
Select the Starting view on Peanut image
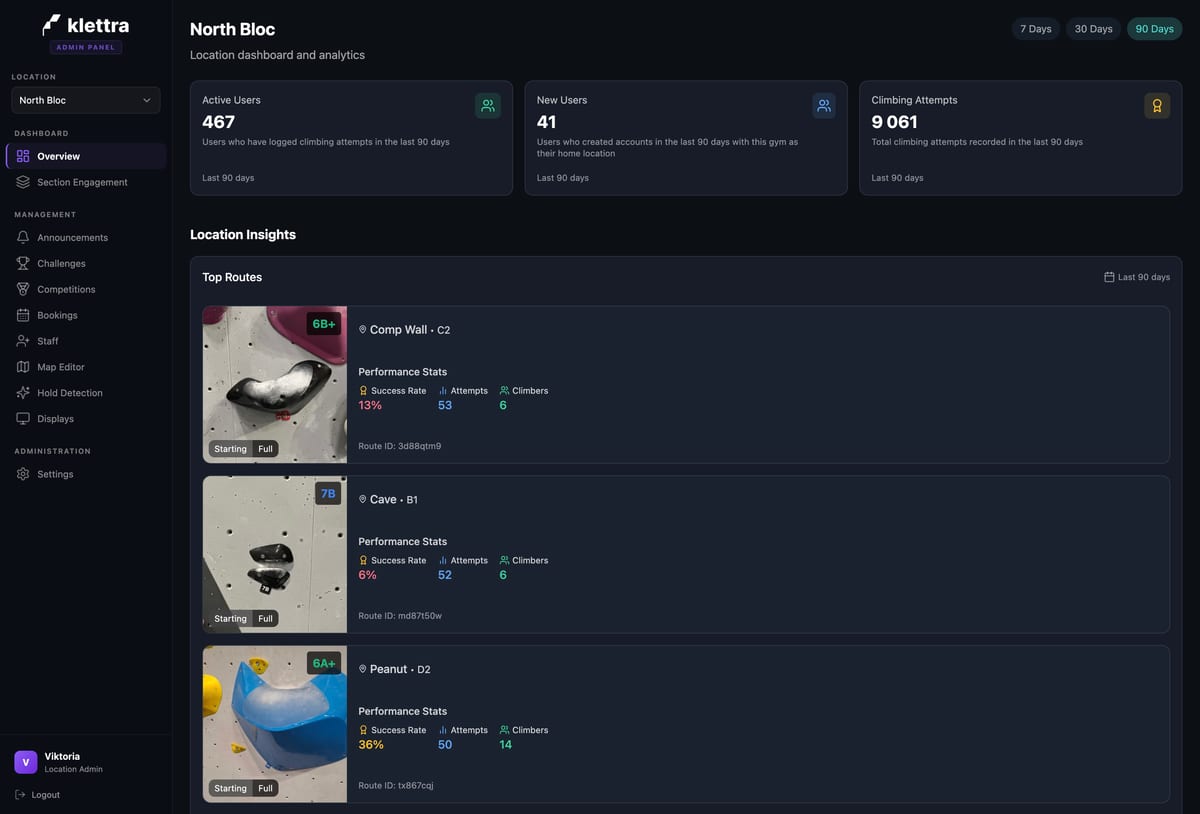point(230,789)
